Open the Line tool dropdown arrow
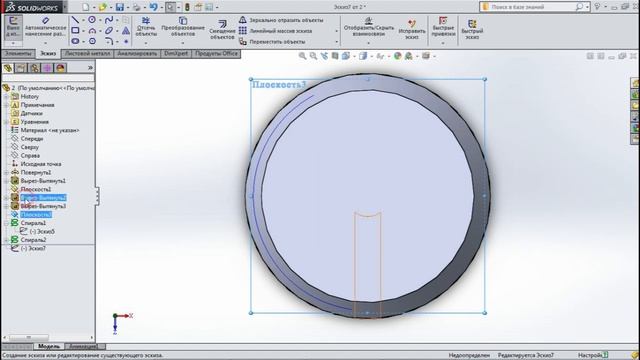 tap(83, 20)
